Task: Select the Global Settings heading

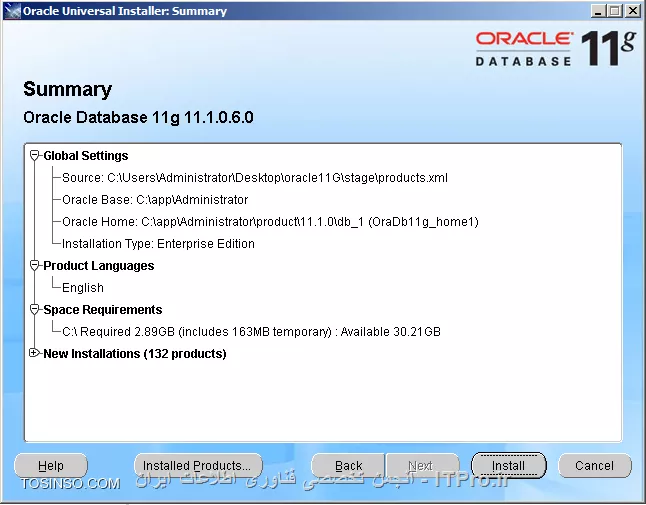Action: coord(86,156)
